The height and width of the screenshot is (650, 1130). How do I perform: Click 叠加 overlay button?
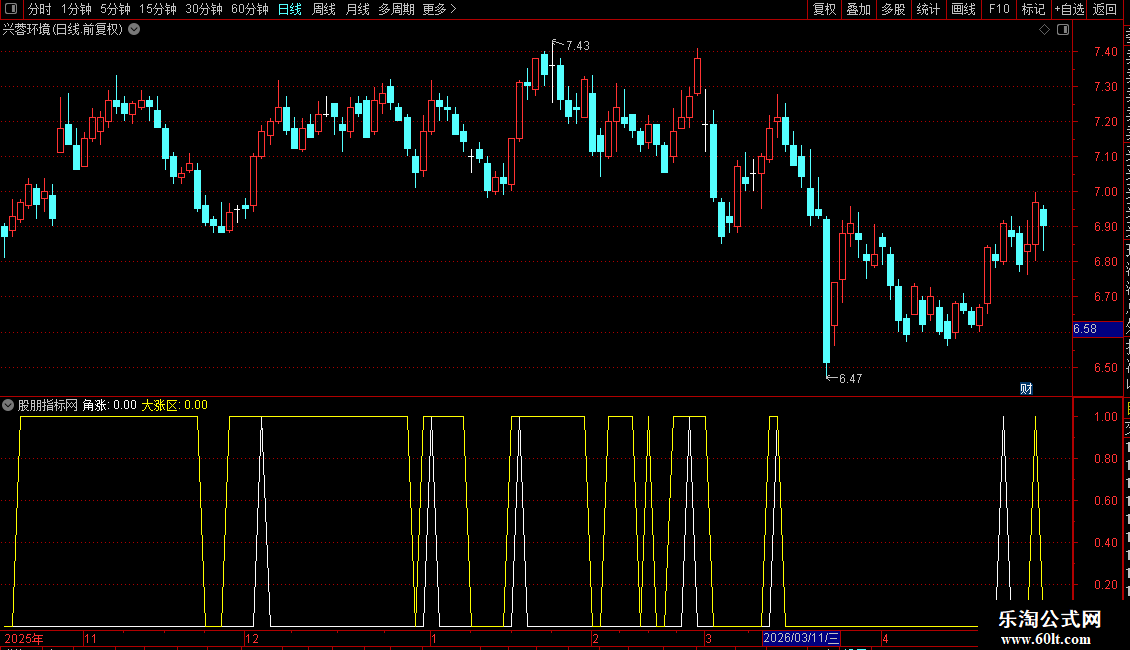858,9
